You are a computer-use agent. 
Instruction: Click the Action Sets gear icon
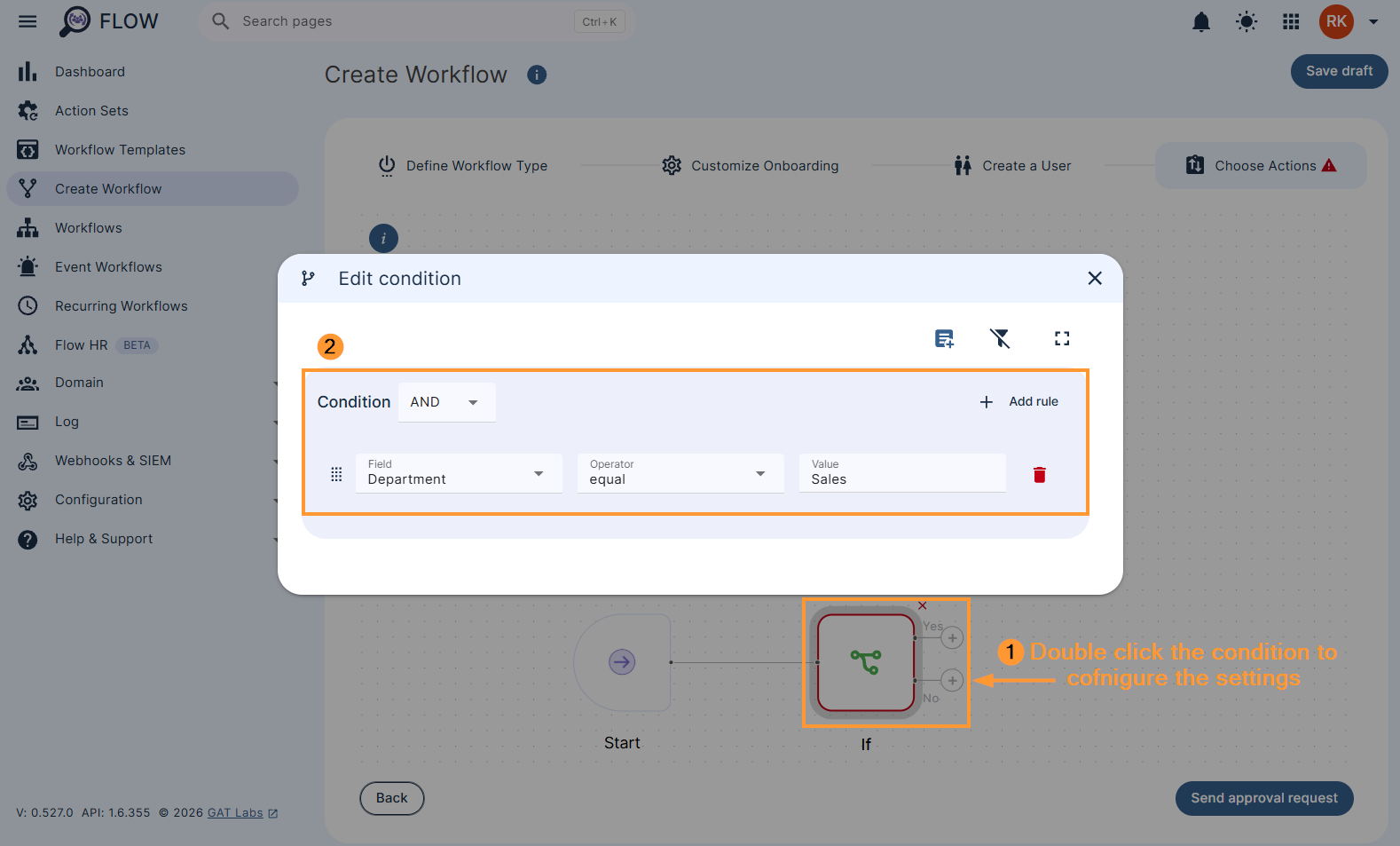28,111
